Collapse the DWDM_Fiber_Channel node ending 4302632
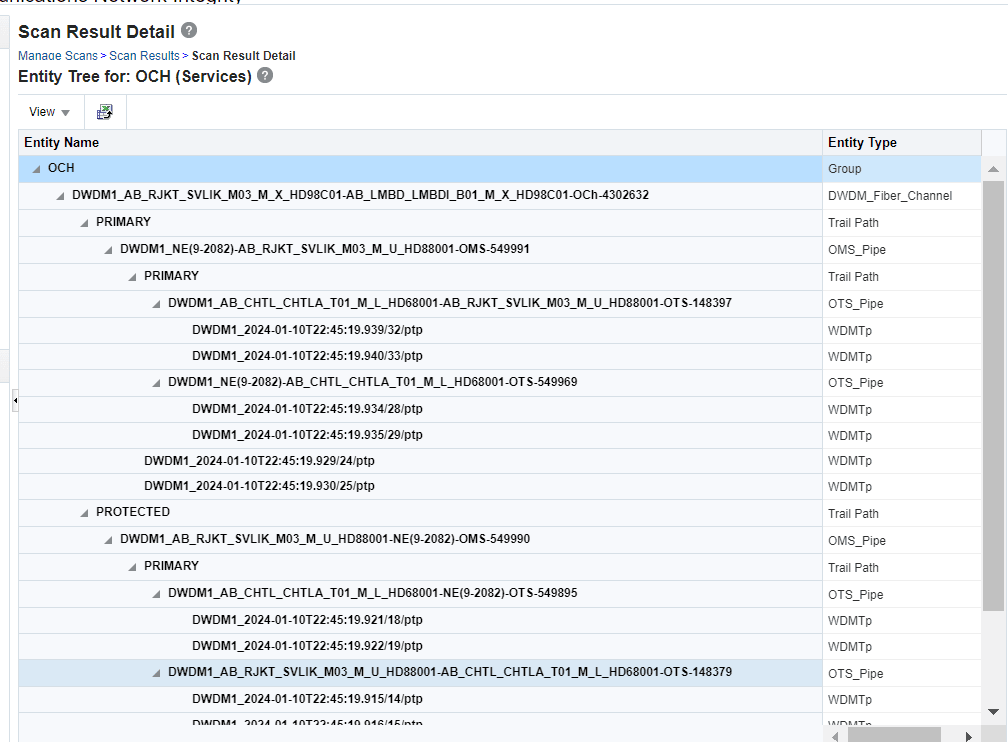This screenshot has width=1008, height=742. [x=60, y=195]
